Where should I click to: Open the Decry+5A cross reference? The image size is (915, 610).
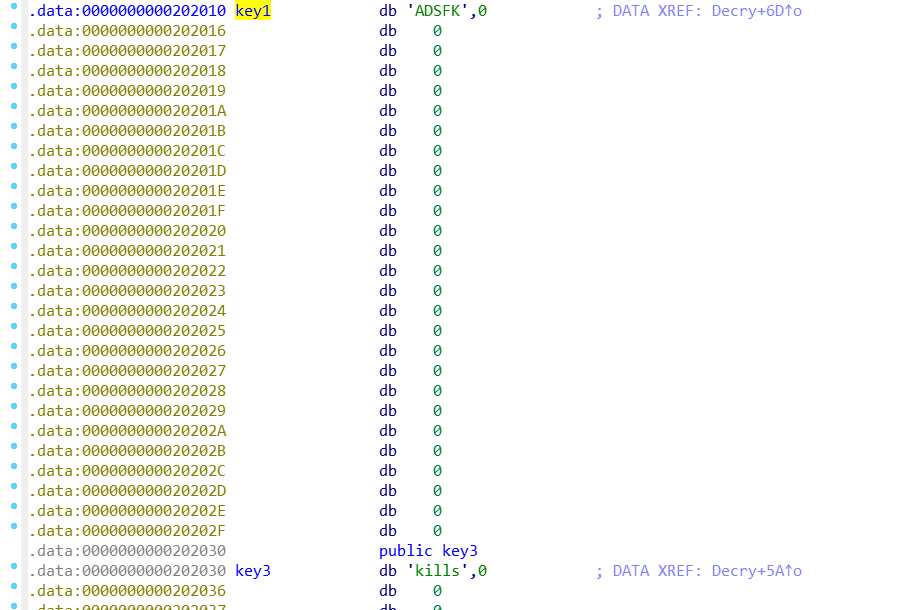[x=757, y=571]
